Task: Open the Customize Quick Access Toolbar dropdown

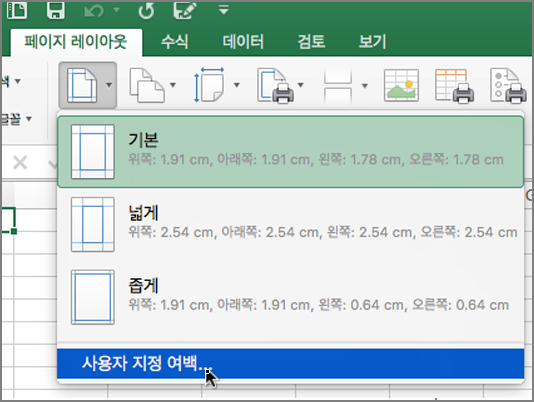Action: point(223,10)
